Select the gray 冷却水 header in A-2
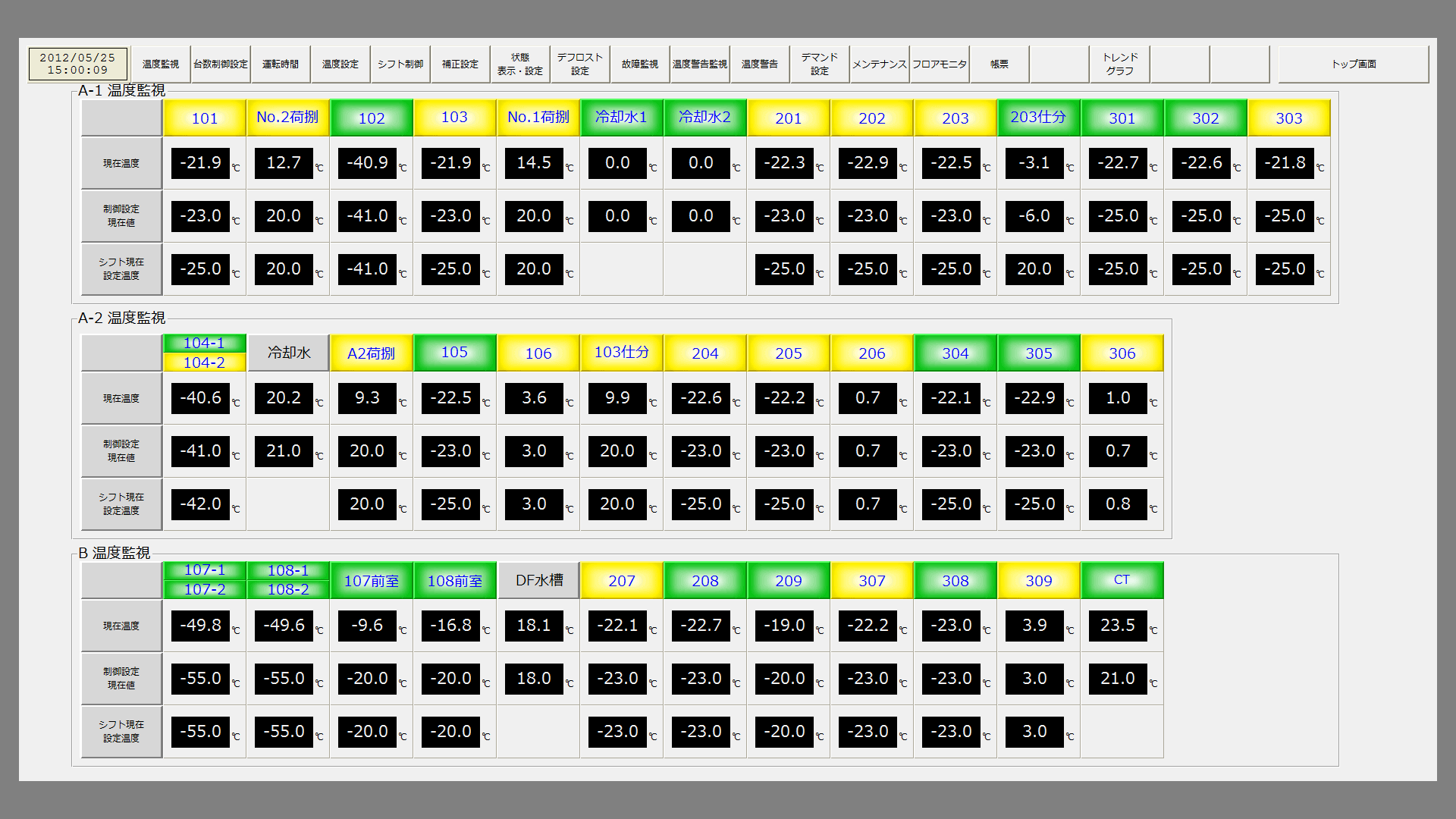The height and width of the screenshot is (819, 1456). (x=288, y=353)
